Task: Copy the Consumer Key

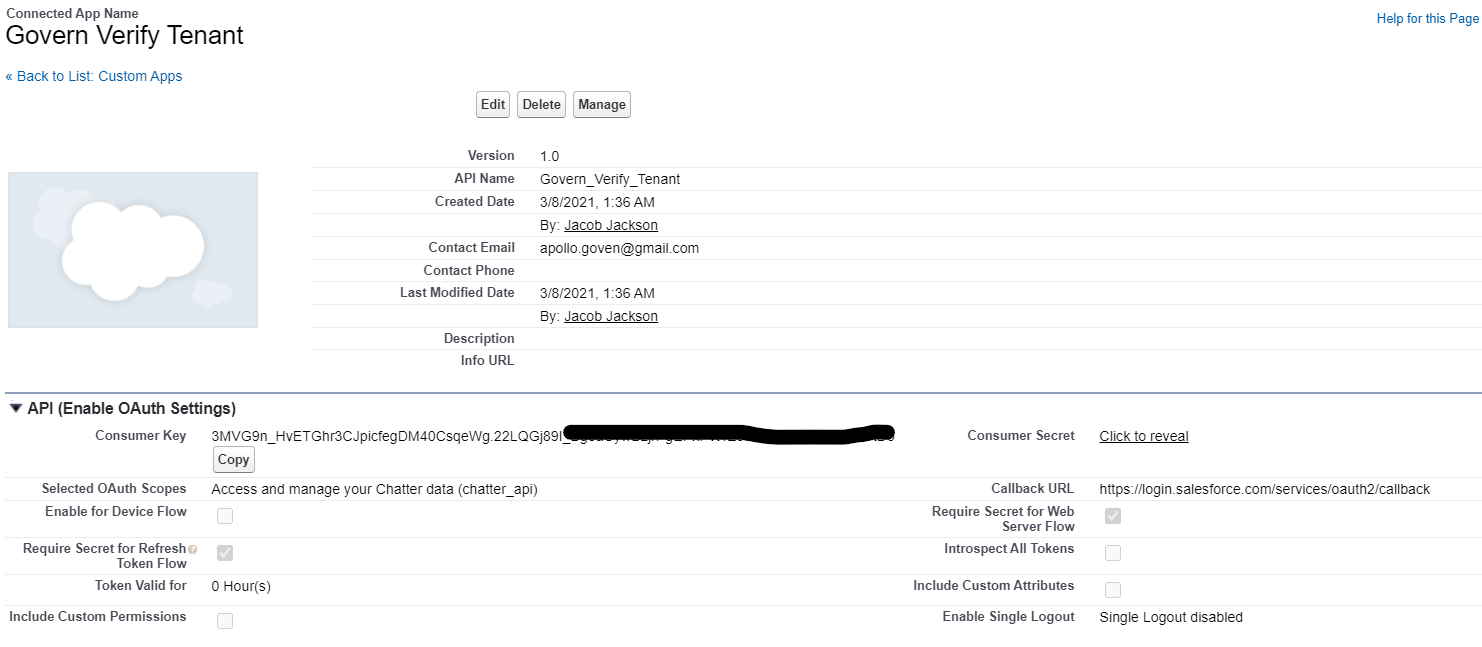Action: tap(234, 460)
